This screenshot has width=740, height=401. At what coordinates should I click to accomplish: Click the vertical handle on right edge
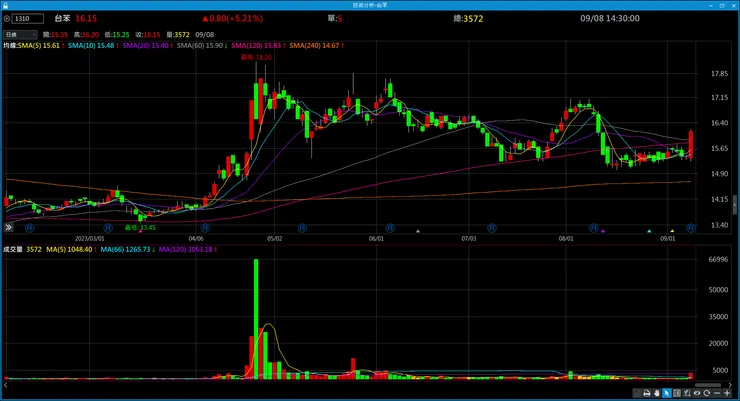coord(734,206)
